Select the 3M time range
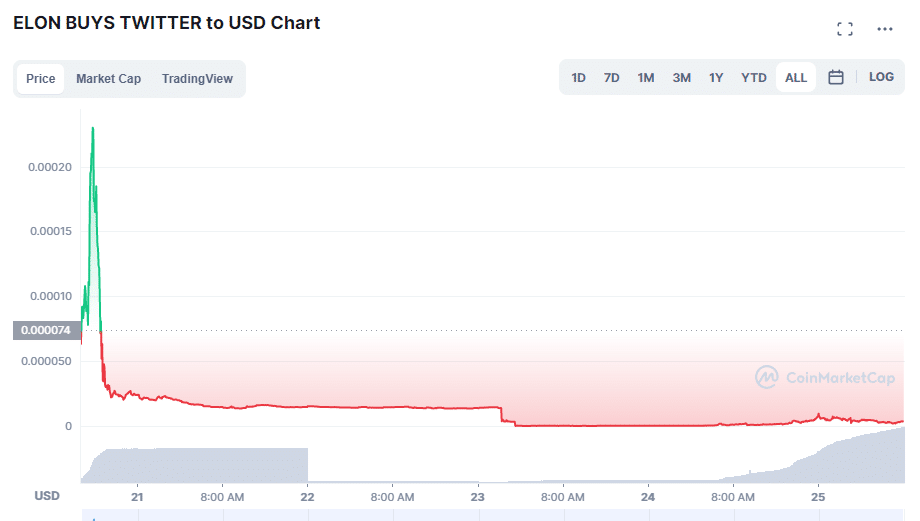The image size is (920, 521). [x=682, y=78]
